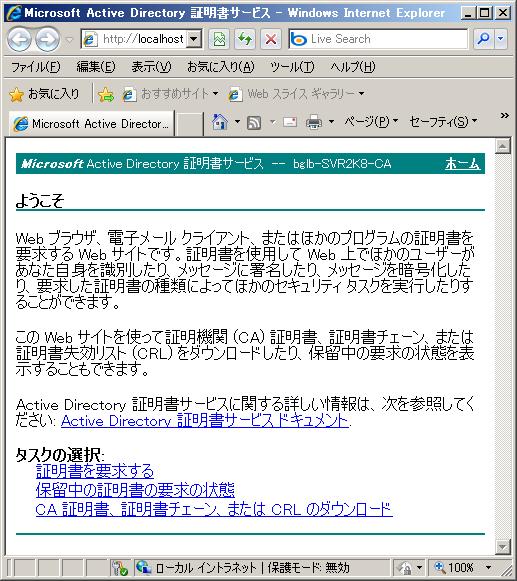Click the IE logo icon in title bar
Screen dimensions: 517x581
tap(14, 13)
